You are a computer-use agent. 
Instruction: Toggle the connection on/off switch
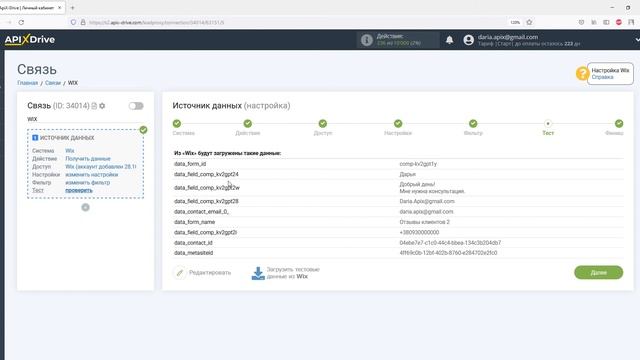point(136,106)
